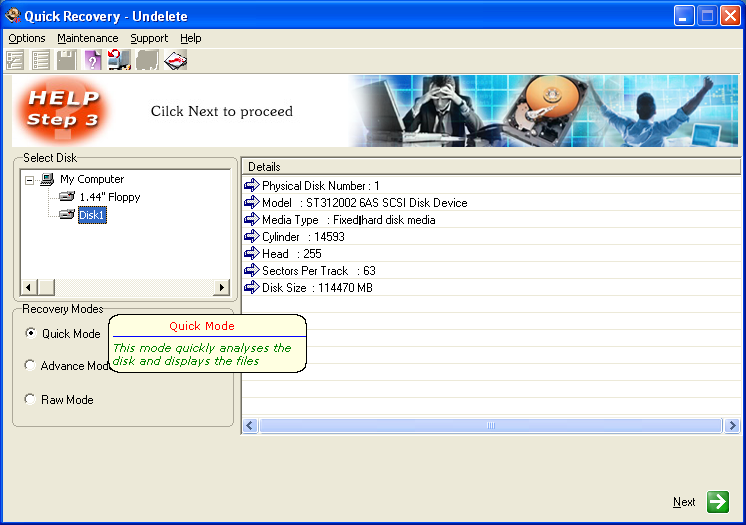Viewport: 746px width, 525px height.
Task: Select the 1.44" Floppy tree item
Action: (109, 197)
